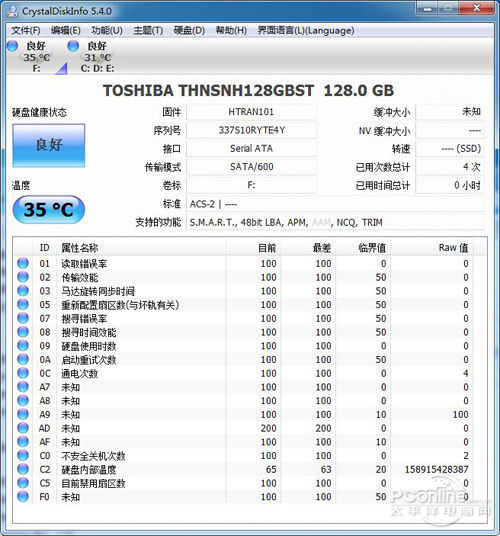
Task: Click the status orb for C: D: E: drive
Action: tap(73, 46)
